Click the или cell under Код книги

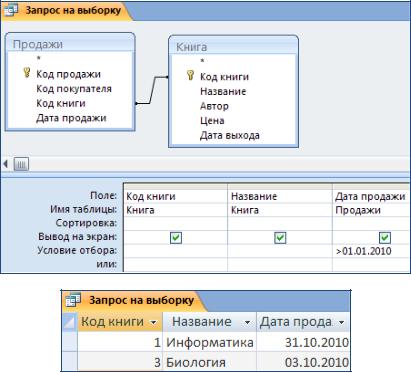175,265
